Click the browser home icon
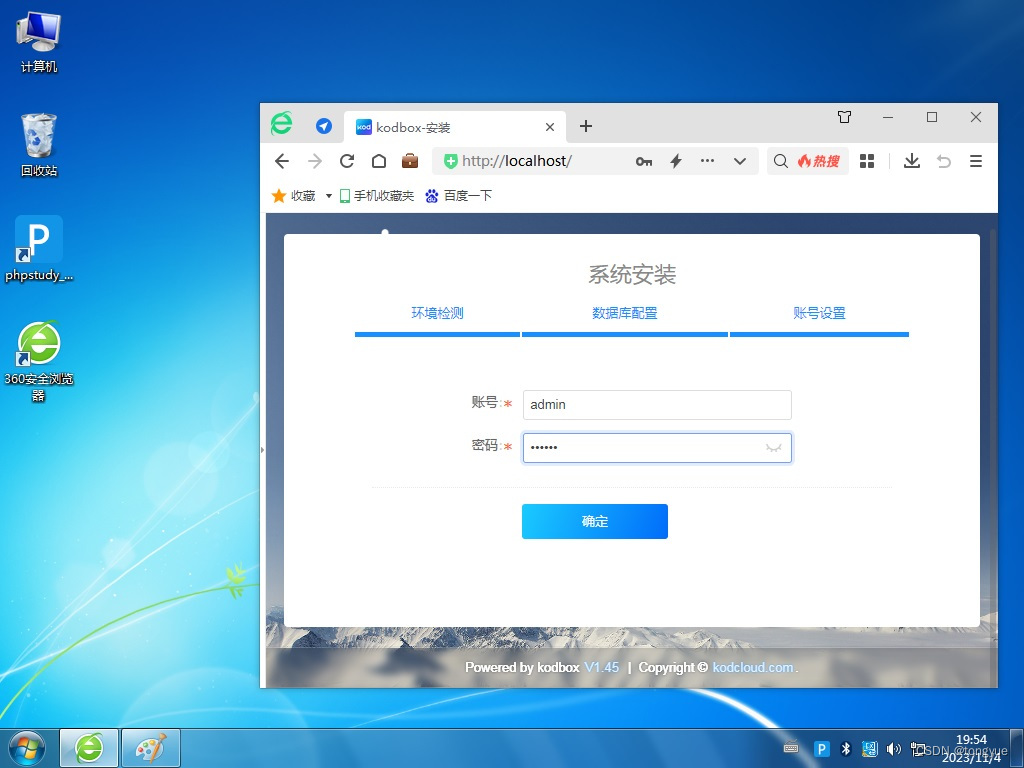1024x768 pixels. tap(378, 161)
